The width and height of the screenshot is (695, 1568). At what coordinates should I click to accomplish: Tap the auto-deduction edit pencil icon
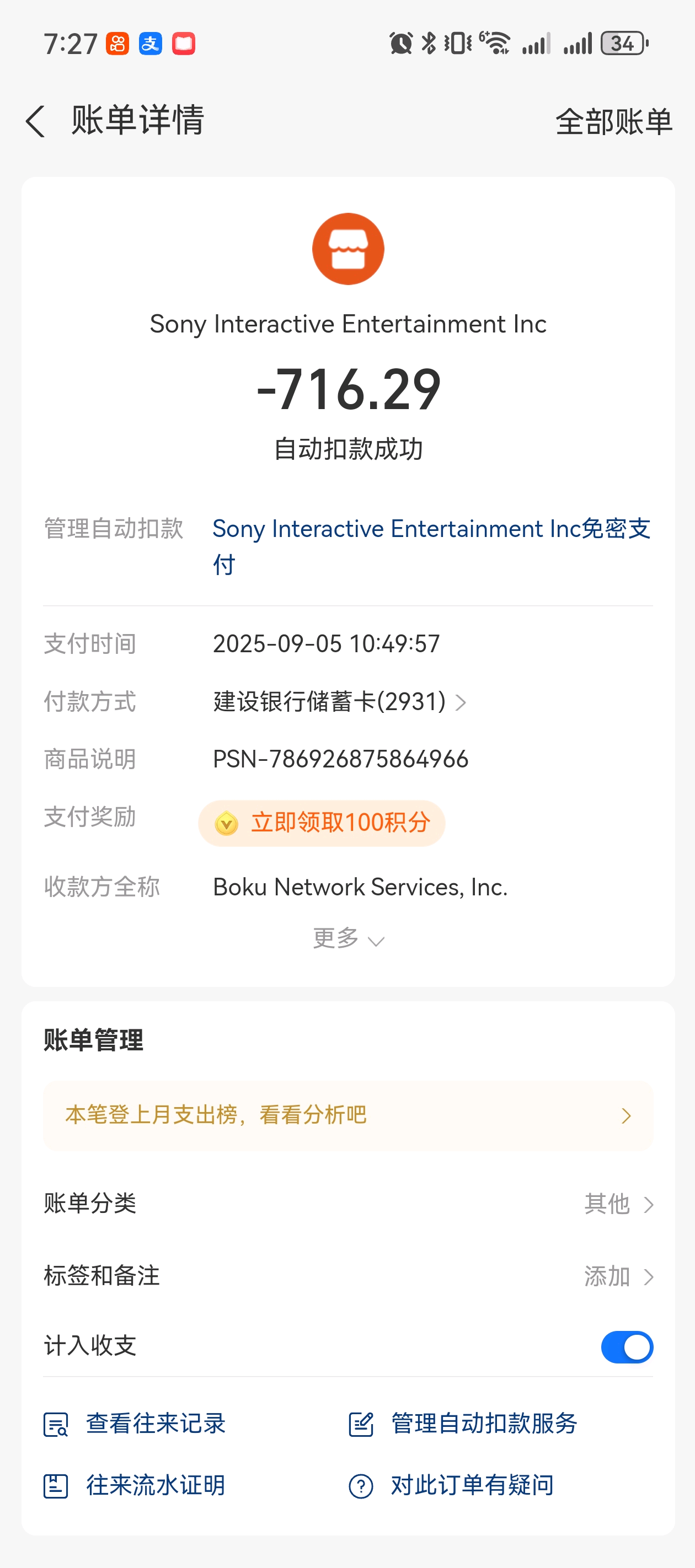(361, 1424)
